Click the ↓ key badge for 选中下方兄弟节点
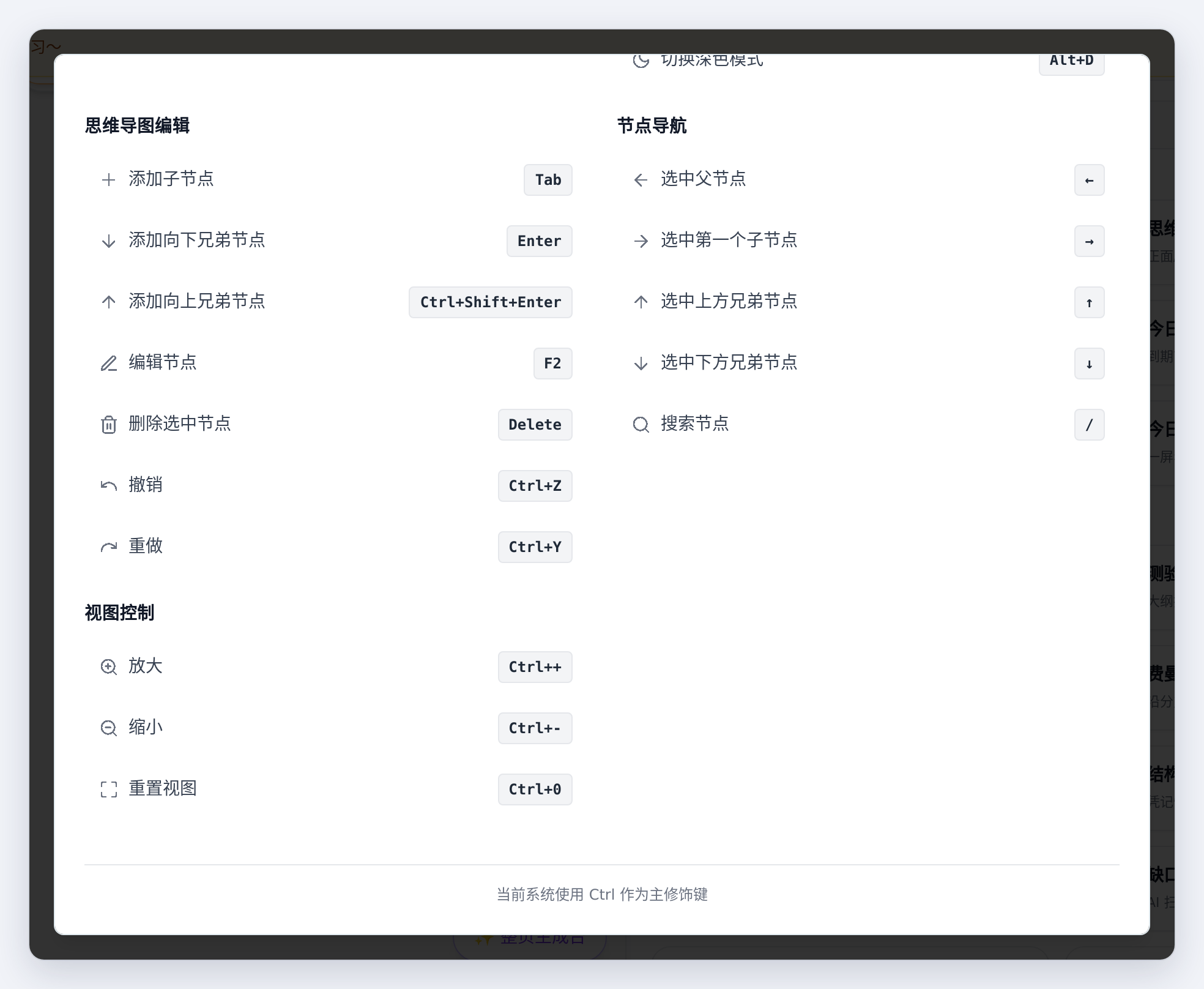Screen dimensions: 1204x989 (x=1090, y=364)
